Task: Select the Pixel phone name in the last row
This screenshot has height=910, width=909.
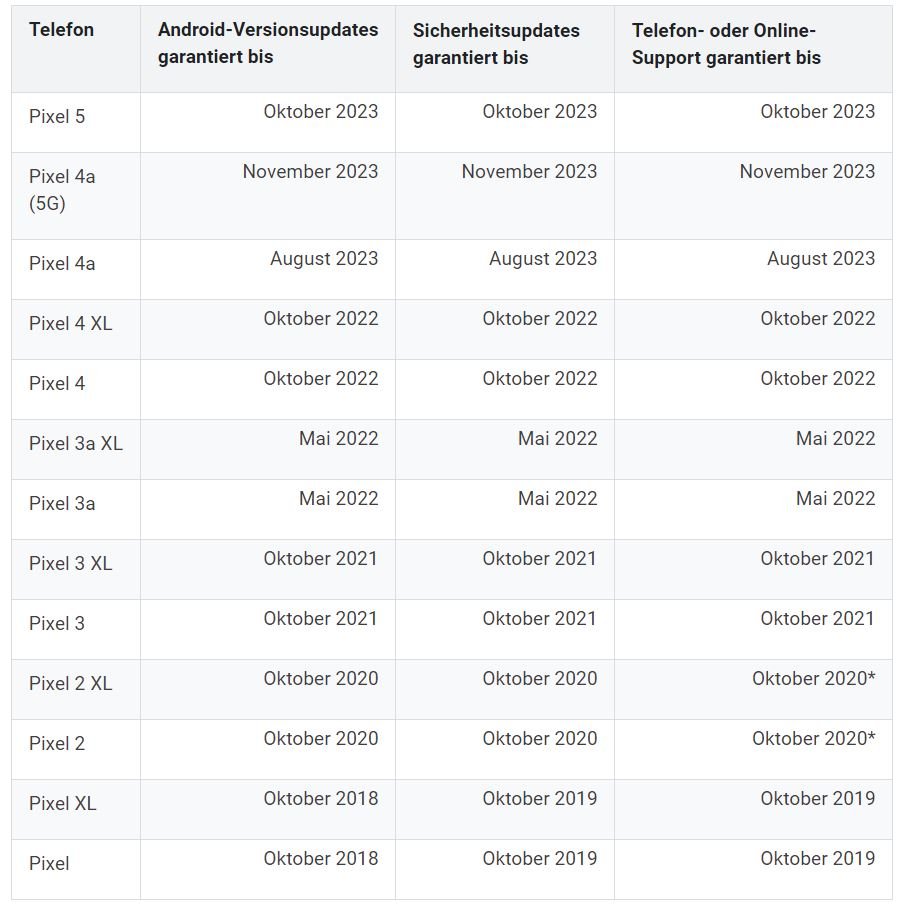Action: [x=49, y=864]
